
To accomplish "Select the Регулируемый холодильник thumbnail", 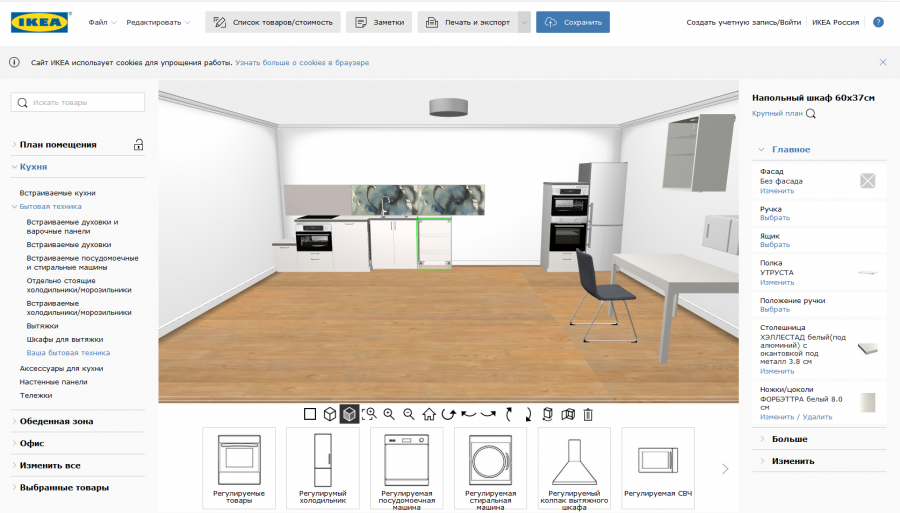I will pos(323,467).
